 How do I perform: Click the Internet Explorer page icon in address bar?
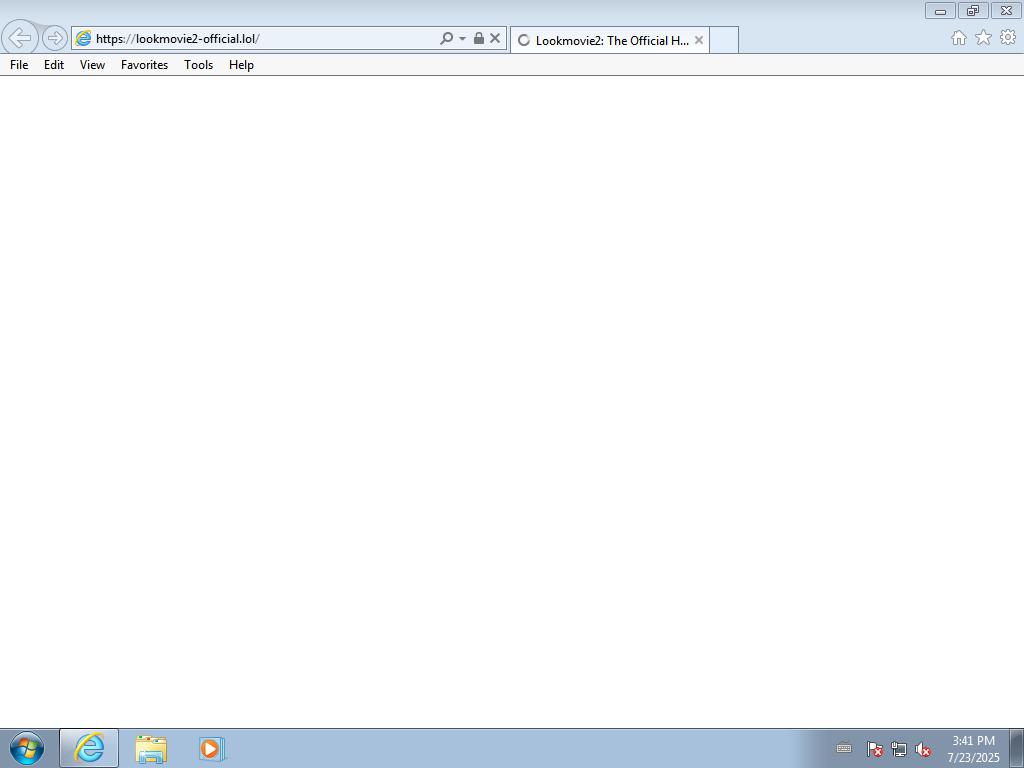[83, 38]
